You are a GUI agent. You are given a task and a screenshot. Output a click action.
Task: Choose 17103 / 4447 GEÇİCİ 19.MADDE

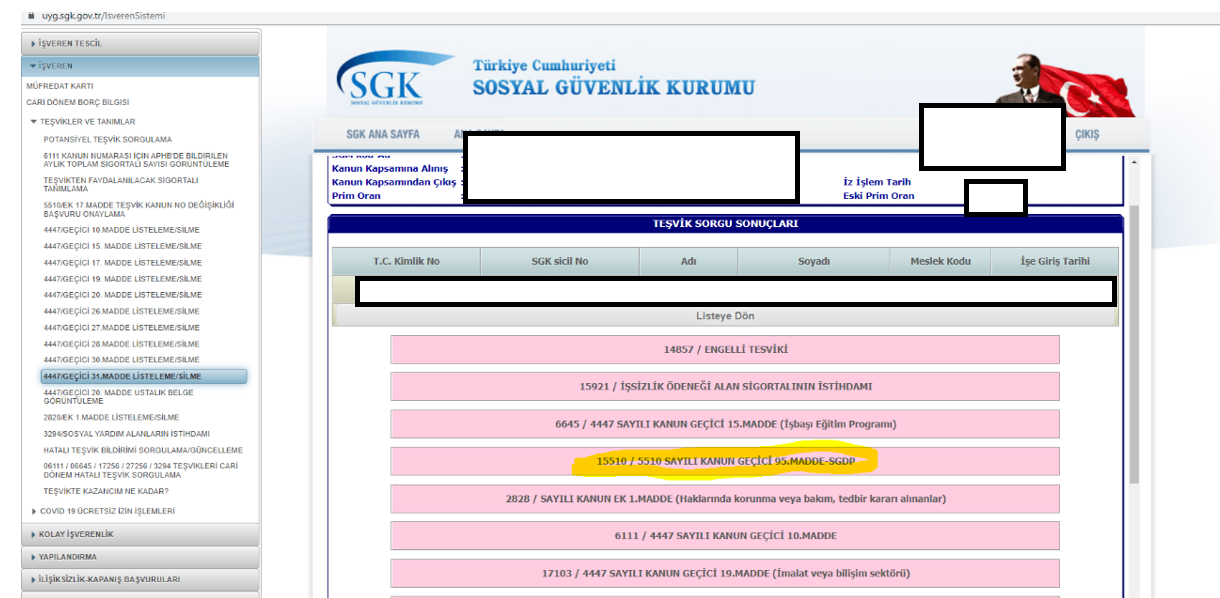[725, 573]
